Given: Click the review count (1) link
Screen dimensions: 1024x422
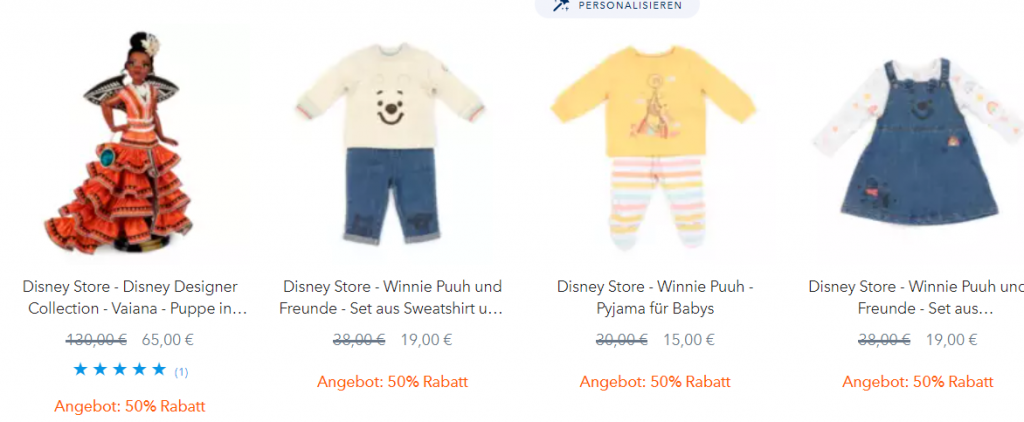Looking at the screenshot, I should tap(181, 372).
